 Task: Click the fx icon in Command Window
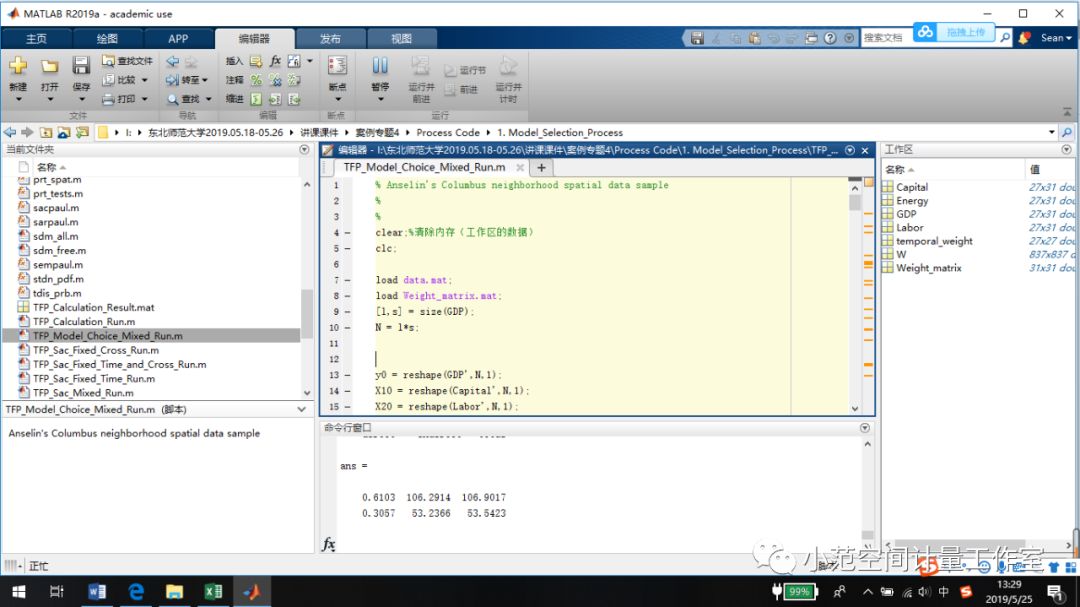[329, 544]
